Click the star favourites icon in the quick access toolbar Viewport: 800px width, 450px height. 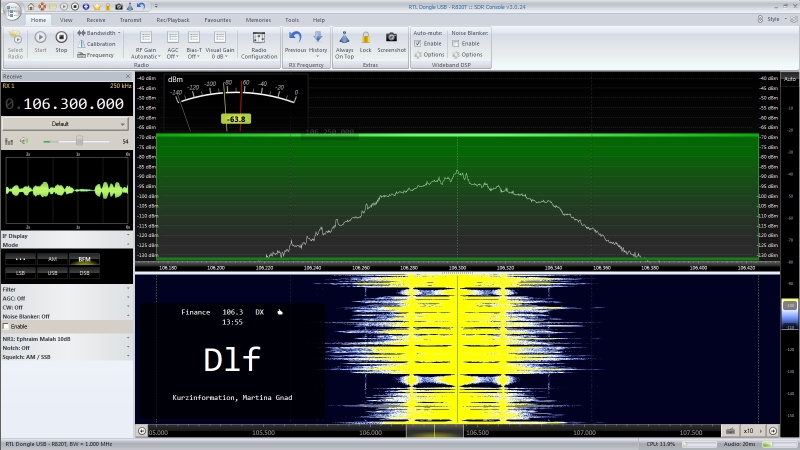coord(97,7)
